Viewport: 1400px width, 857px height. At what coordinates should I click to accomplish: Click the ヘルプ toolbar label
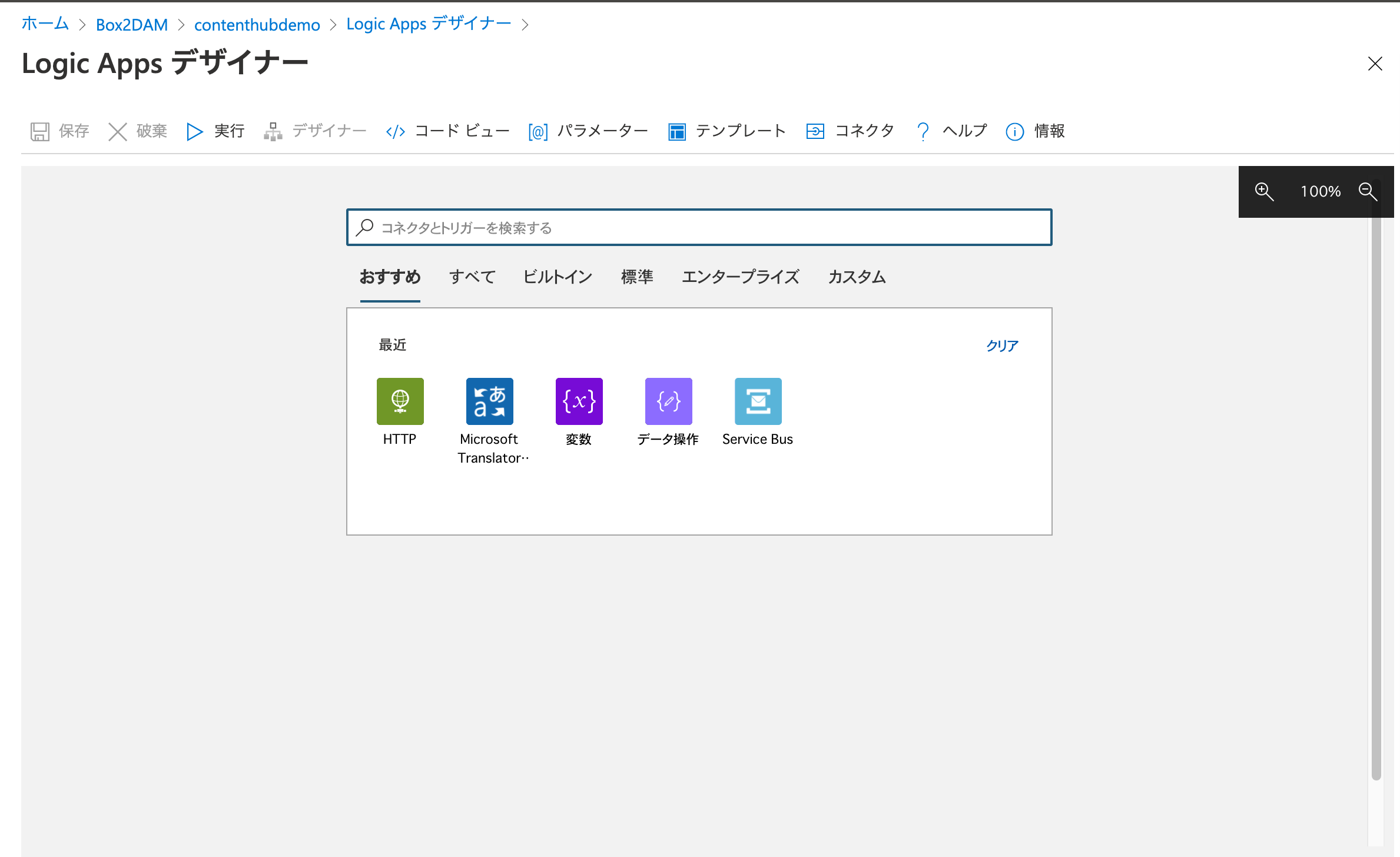(964, 131)
